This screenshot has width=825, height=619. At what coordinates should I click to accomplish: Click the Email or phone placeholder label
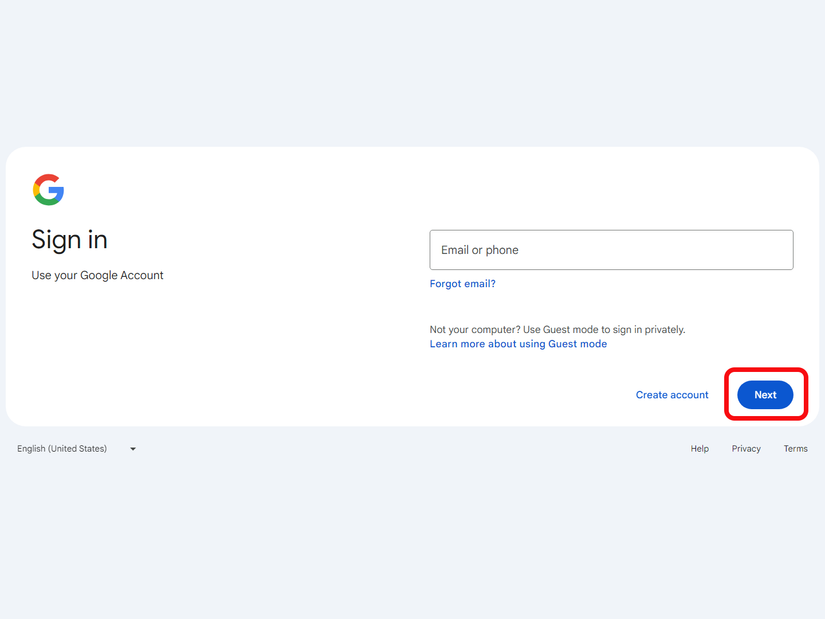(x=480, y=250)
